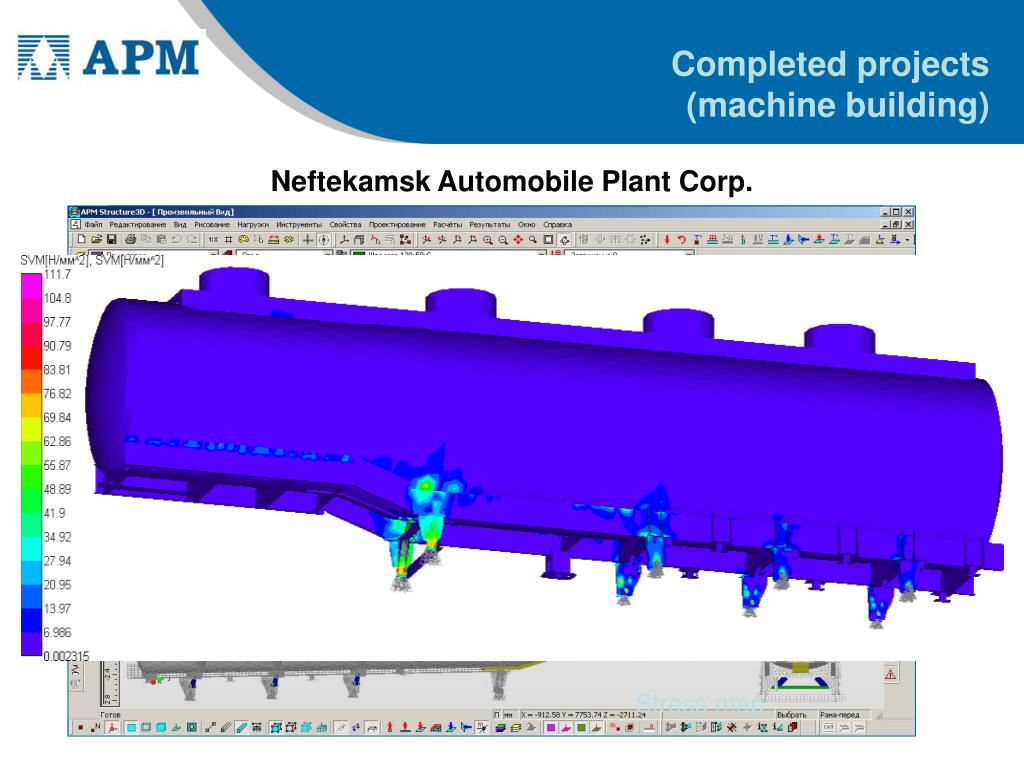The width and height of the screenshot is (1024, 768).
Task: Click the inner document restore button
Action: point(896,224)
